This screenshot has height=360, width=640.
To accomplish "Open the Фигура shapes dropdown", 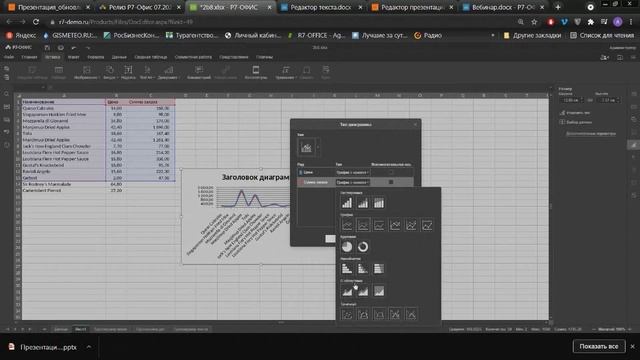I will coord(110,72).
